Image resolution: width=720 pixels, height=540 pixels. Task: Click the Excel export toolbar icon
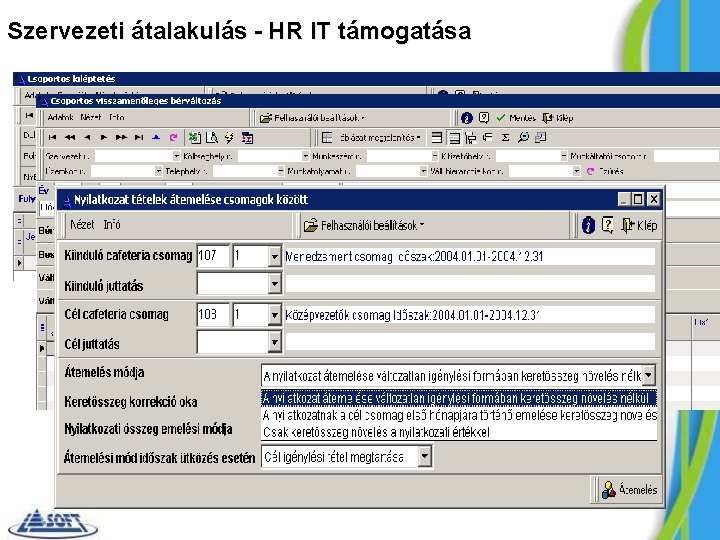pyautogui.click(x=195, y=137)
